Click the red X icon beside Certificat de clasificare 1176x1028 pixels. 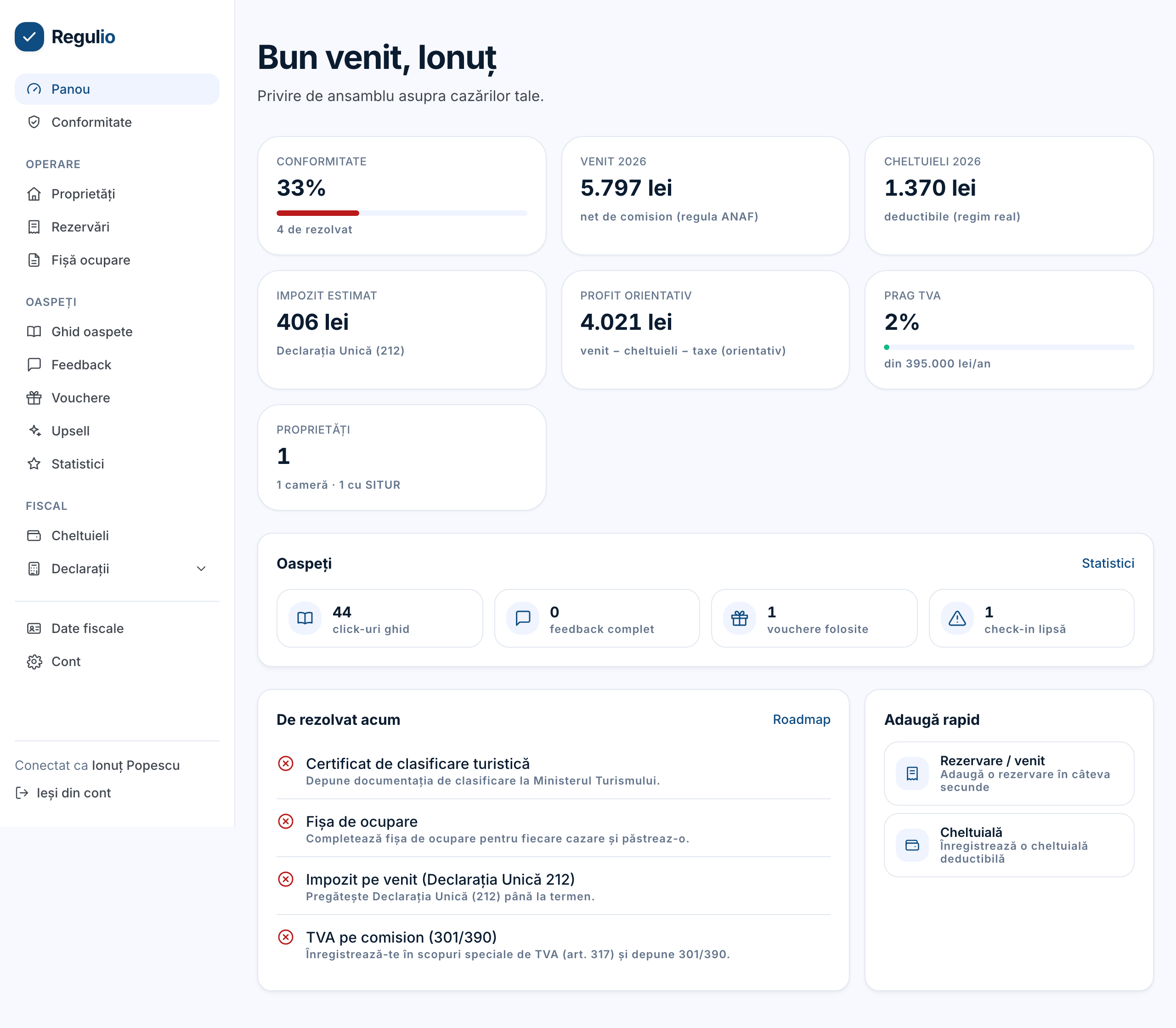coord(286,763)
